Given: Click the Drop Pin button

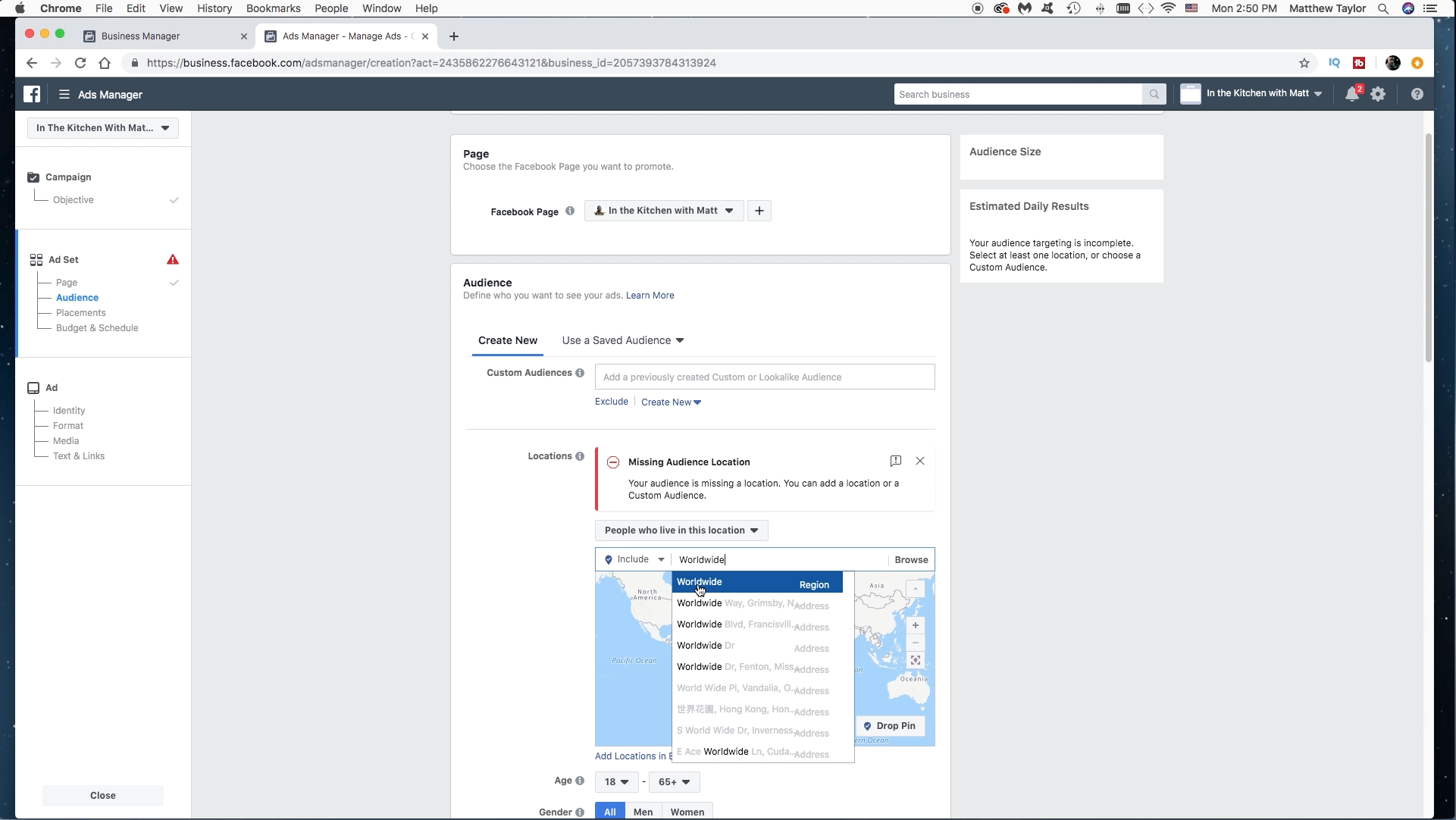Looking at the screenshot, I should pyautogui.click(x=890, y=726).
